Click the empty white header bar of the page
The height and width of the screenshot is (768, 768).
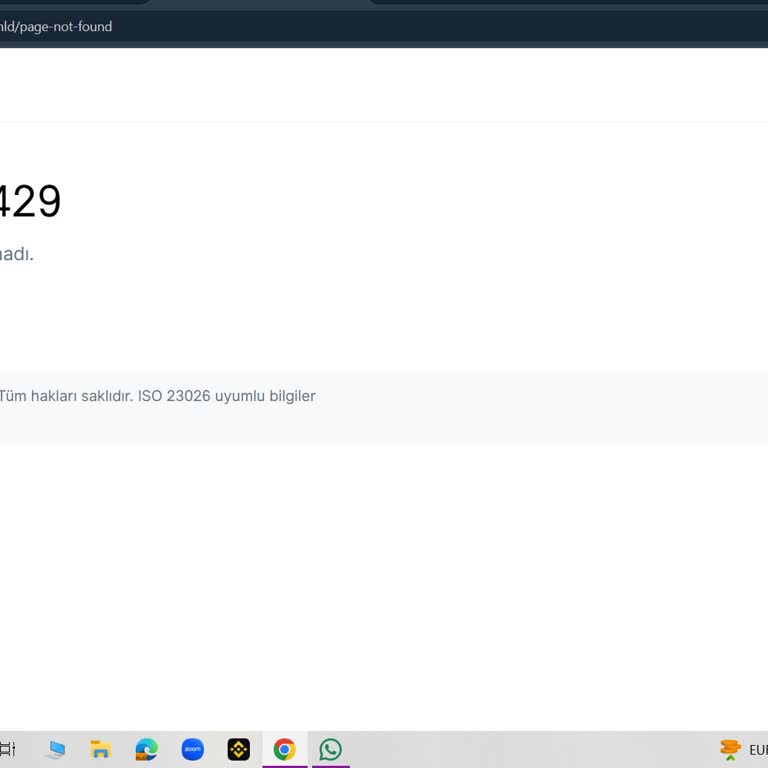pyautogui.click(x=400, y=85)
